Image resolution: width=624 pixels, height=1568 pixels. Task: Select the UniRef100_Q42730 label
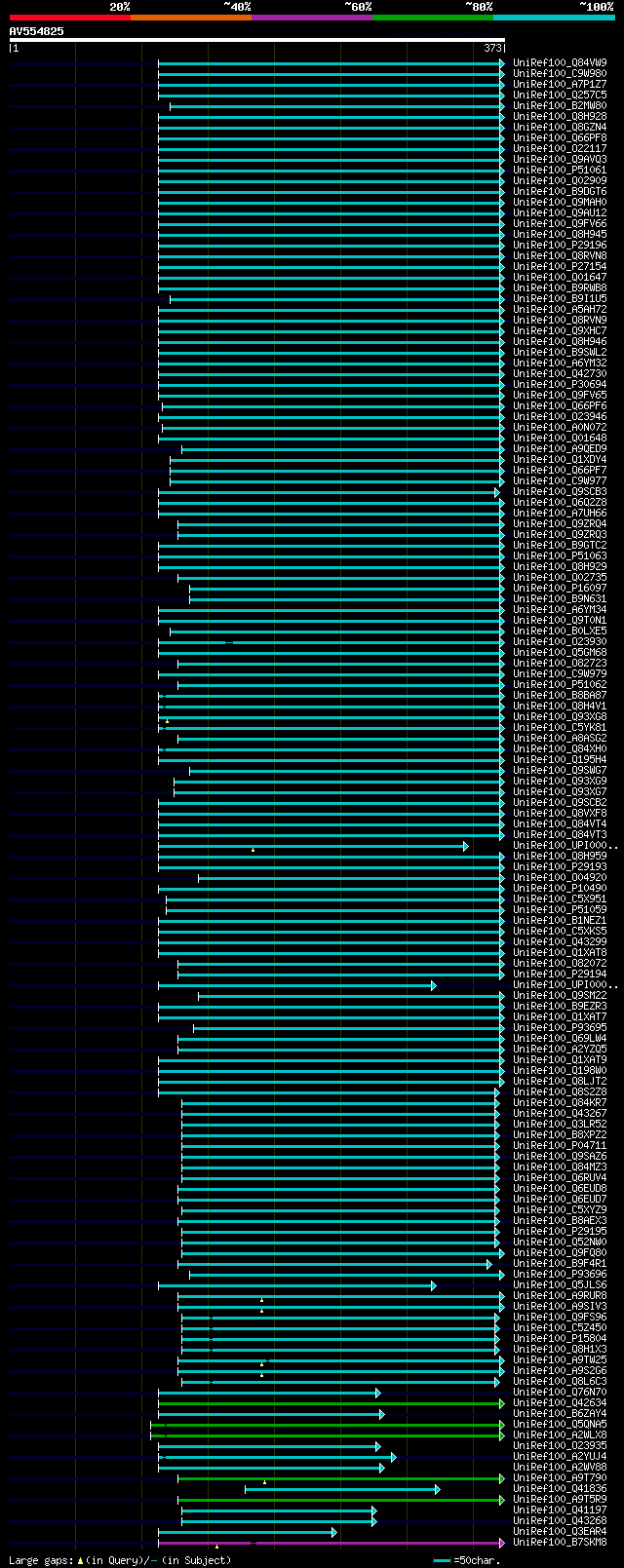pos(560,374)
